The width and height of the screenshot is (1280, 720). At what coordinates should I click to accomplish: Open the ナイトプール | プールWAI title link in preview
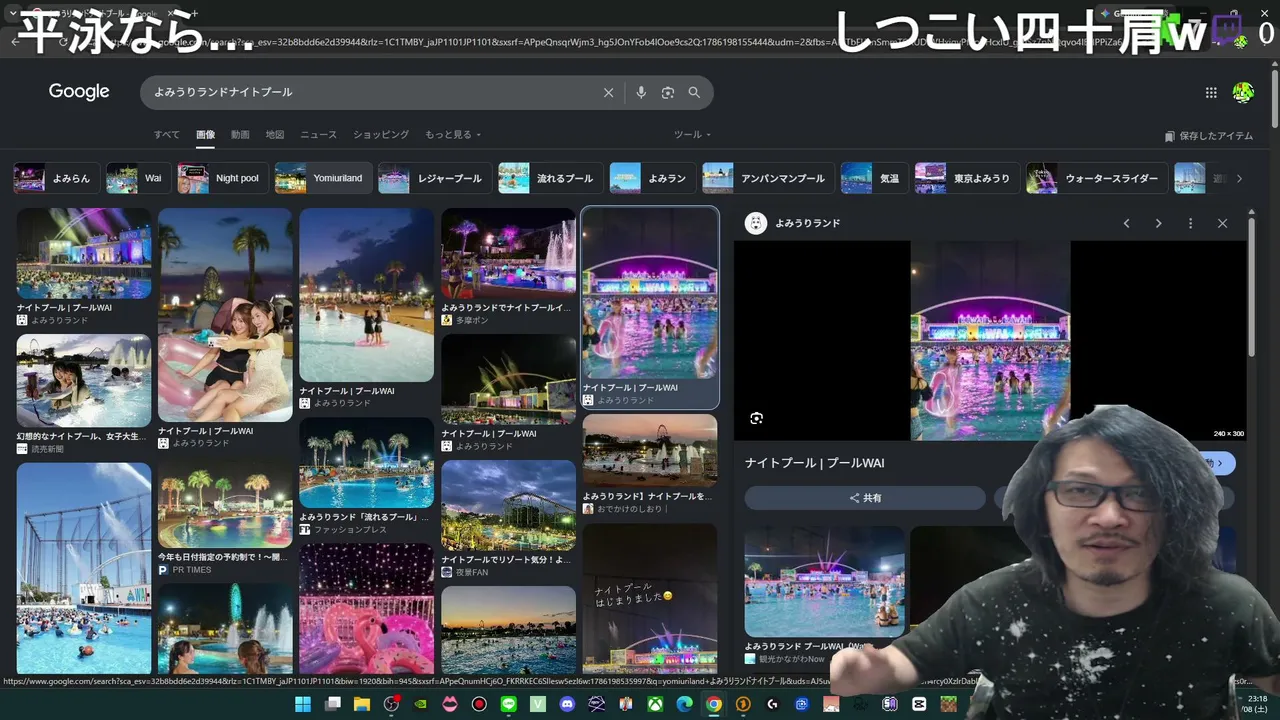(x=815, y=463)
